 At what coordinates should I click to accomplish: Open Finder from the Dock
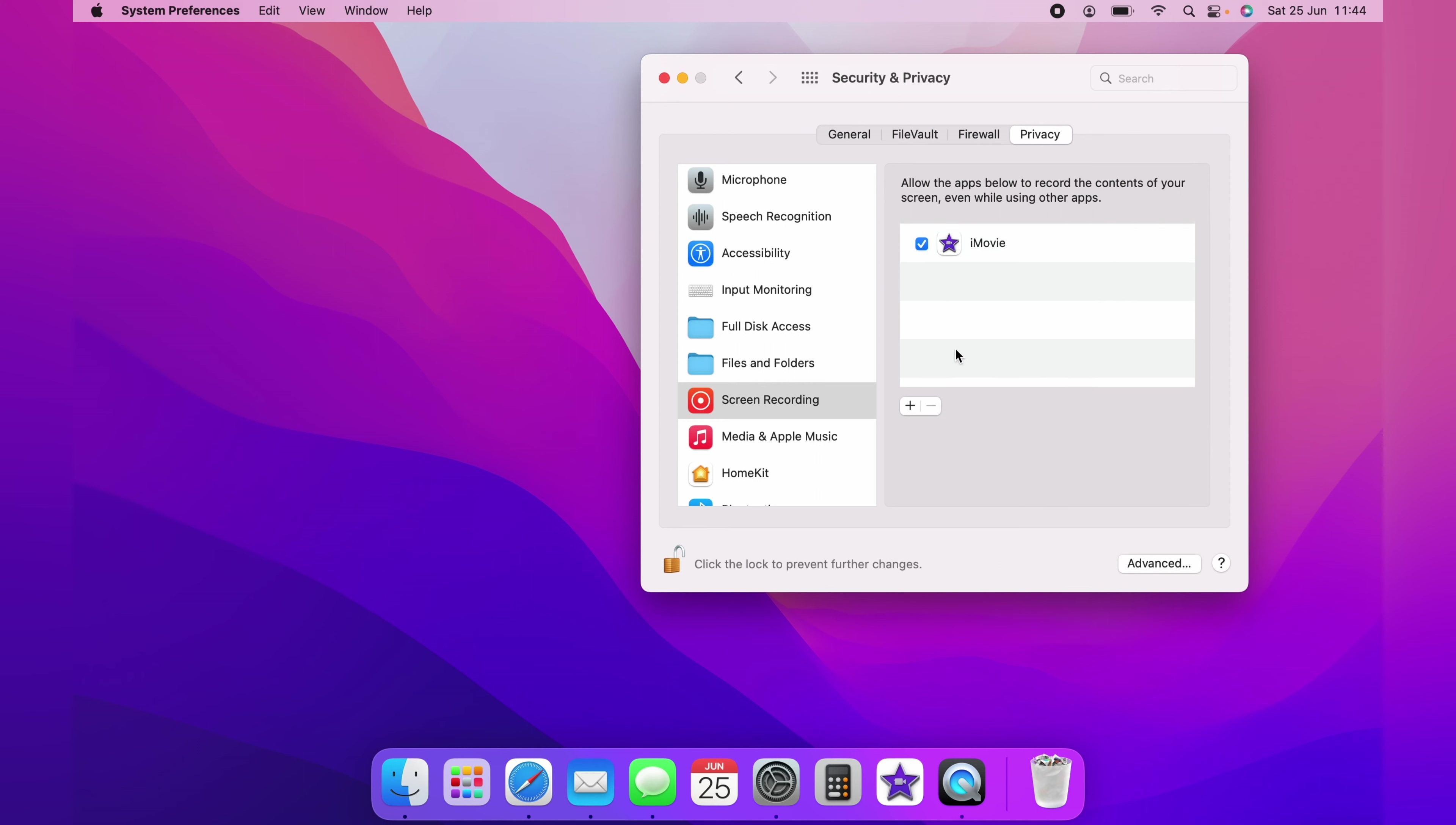click(x=405, y=783)
